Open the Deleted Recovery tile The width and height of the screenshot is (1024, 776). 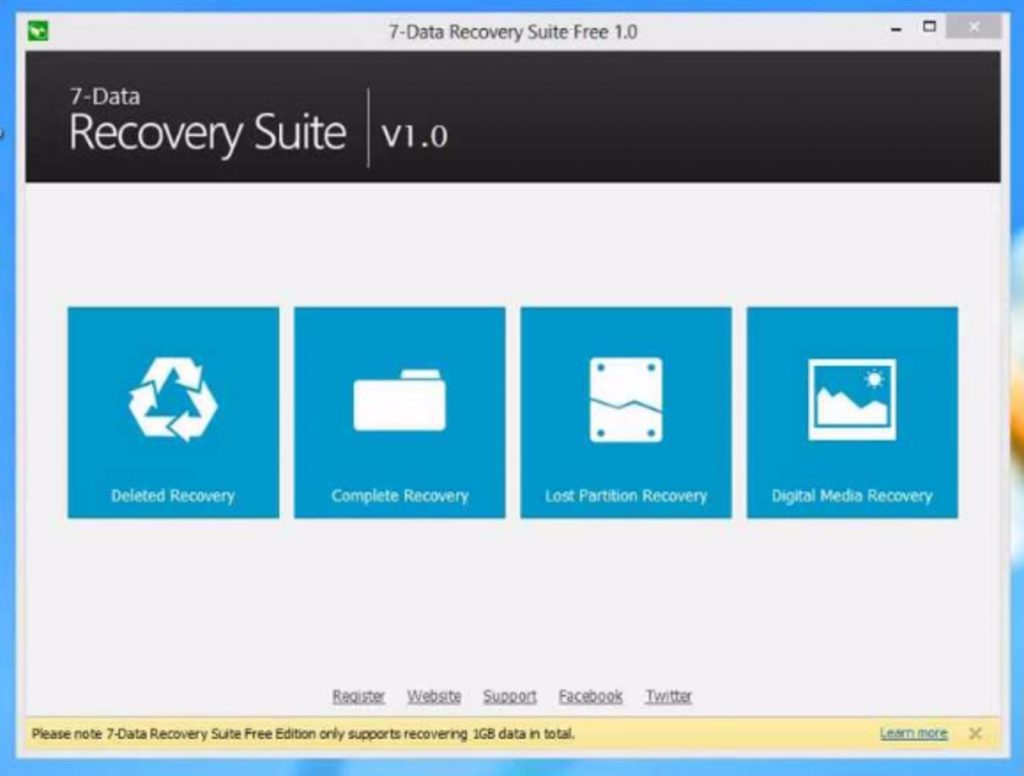pos(173,412)
